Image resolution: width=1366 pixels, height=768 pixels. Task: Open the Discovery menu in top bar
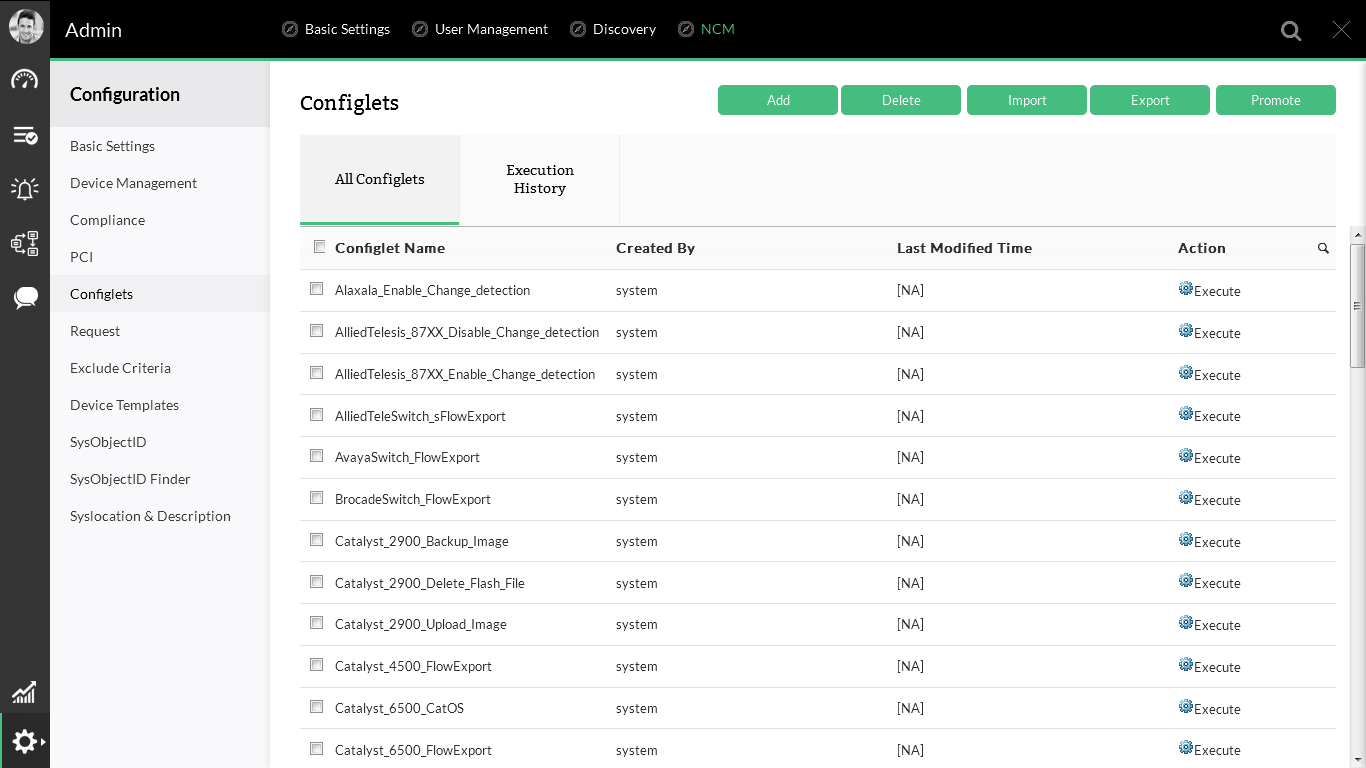click(x=623, y=29)
